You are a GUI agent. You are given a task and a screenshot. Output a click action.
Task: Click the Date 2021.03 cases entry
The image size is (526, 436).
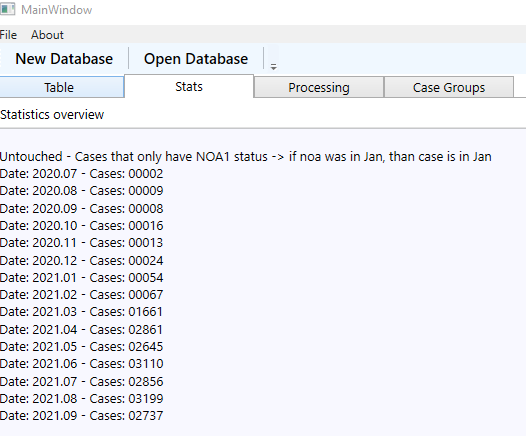click(82, 312)
